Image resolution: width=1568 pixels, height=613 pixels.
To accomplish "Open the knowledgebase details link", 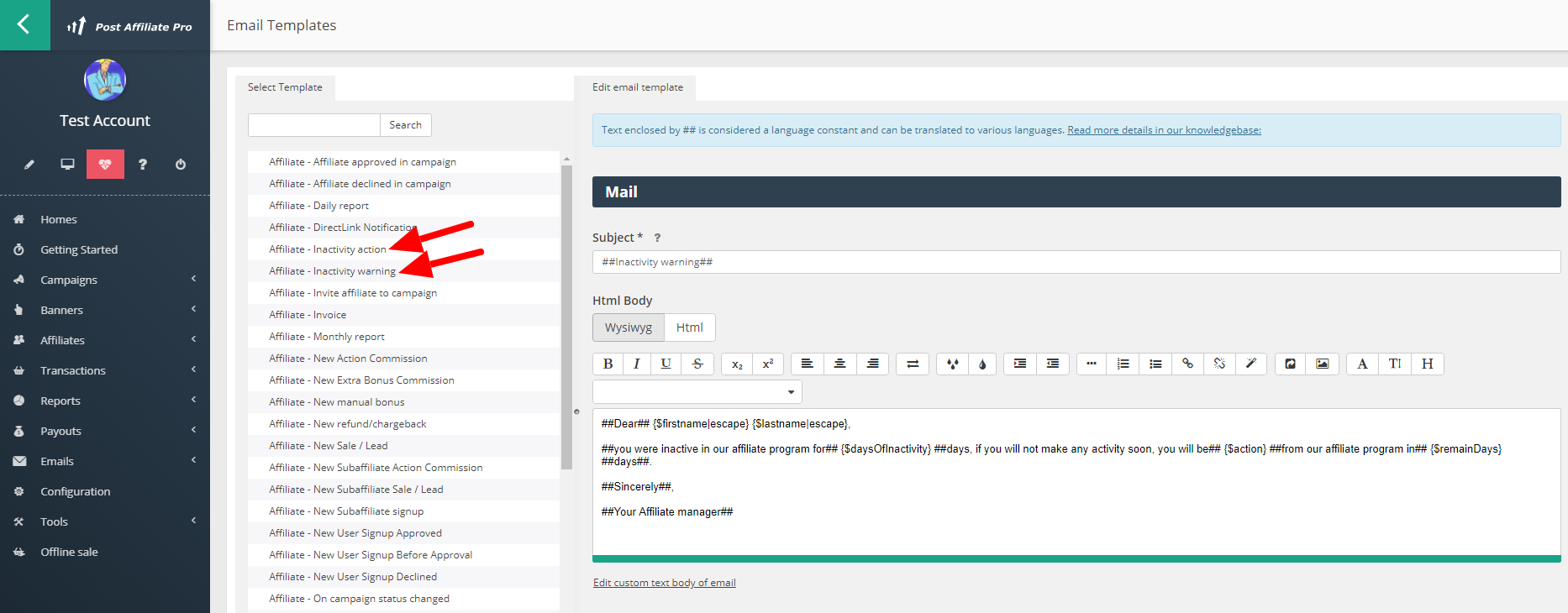I will tap(1164, 130).
